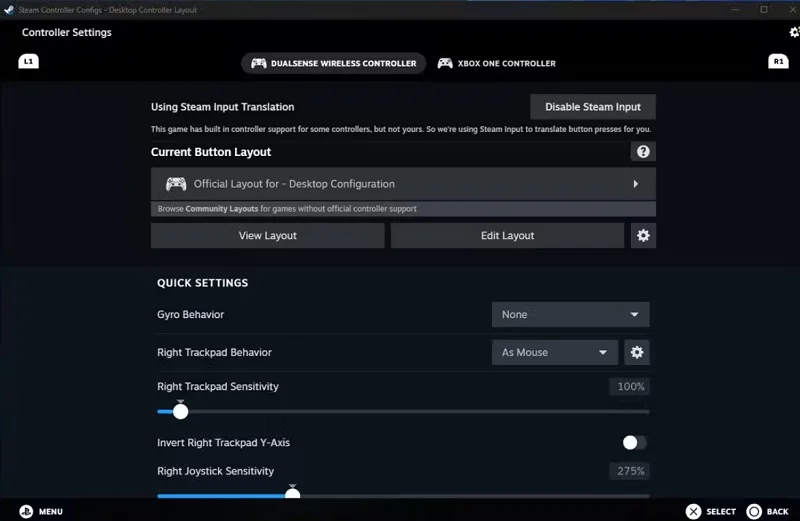Viewport: 800px width, 521px height.
Task: Click the help question mark icon
Action: (643, 152)
